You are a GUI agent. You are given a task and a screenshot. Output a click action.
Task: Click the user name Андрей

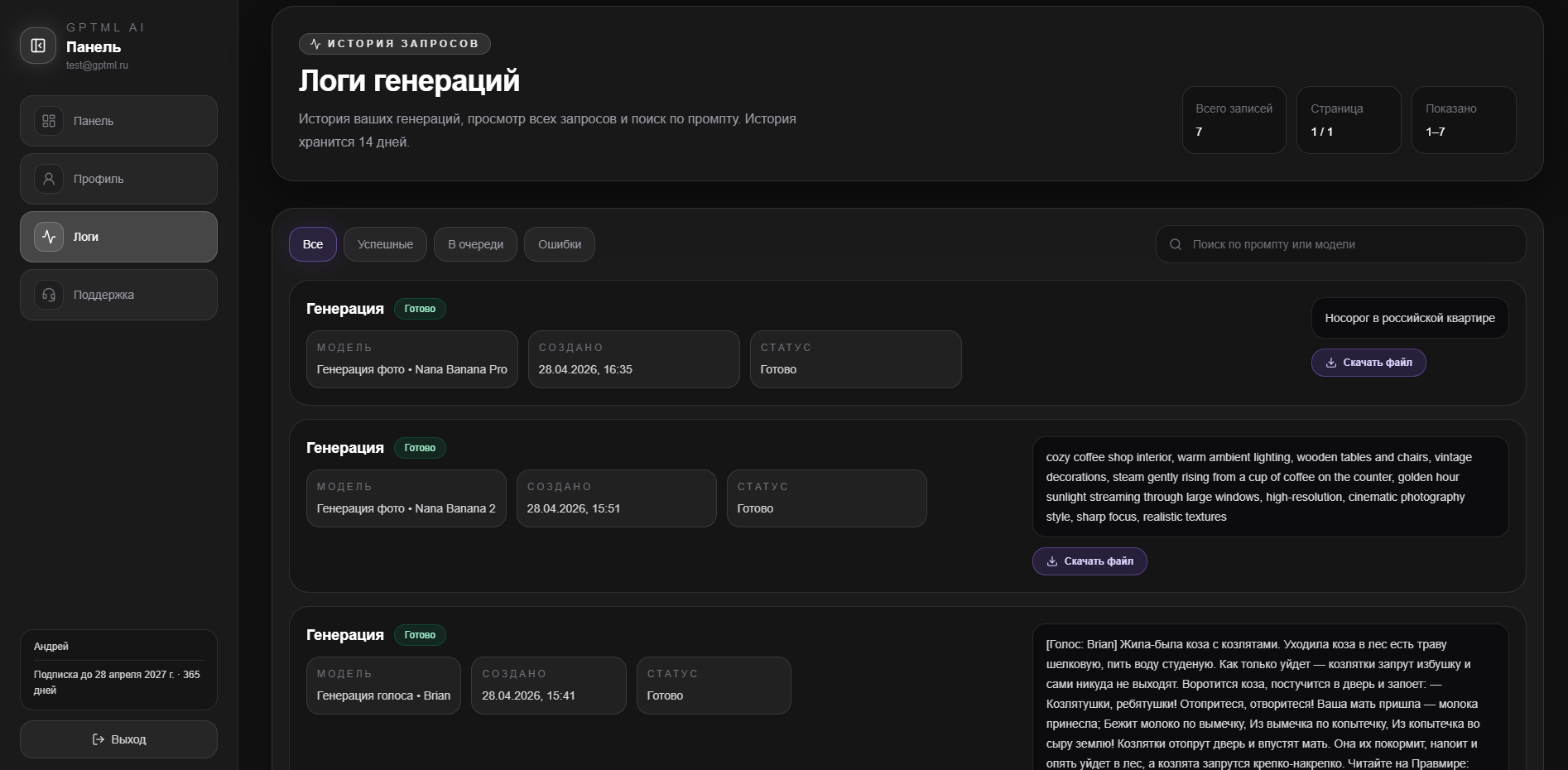point(51,647)
